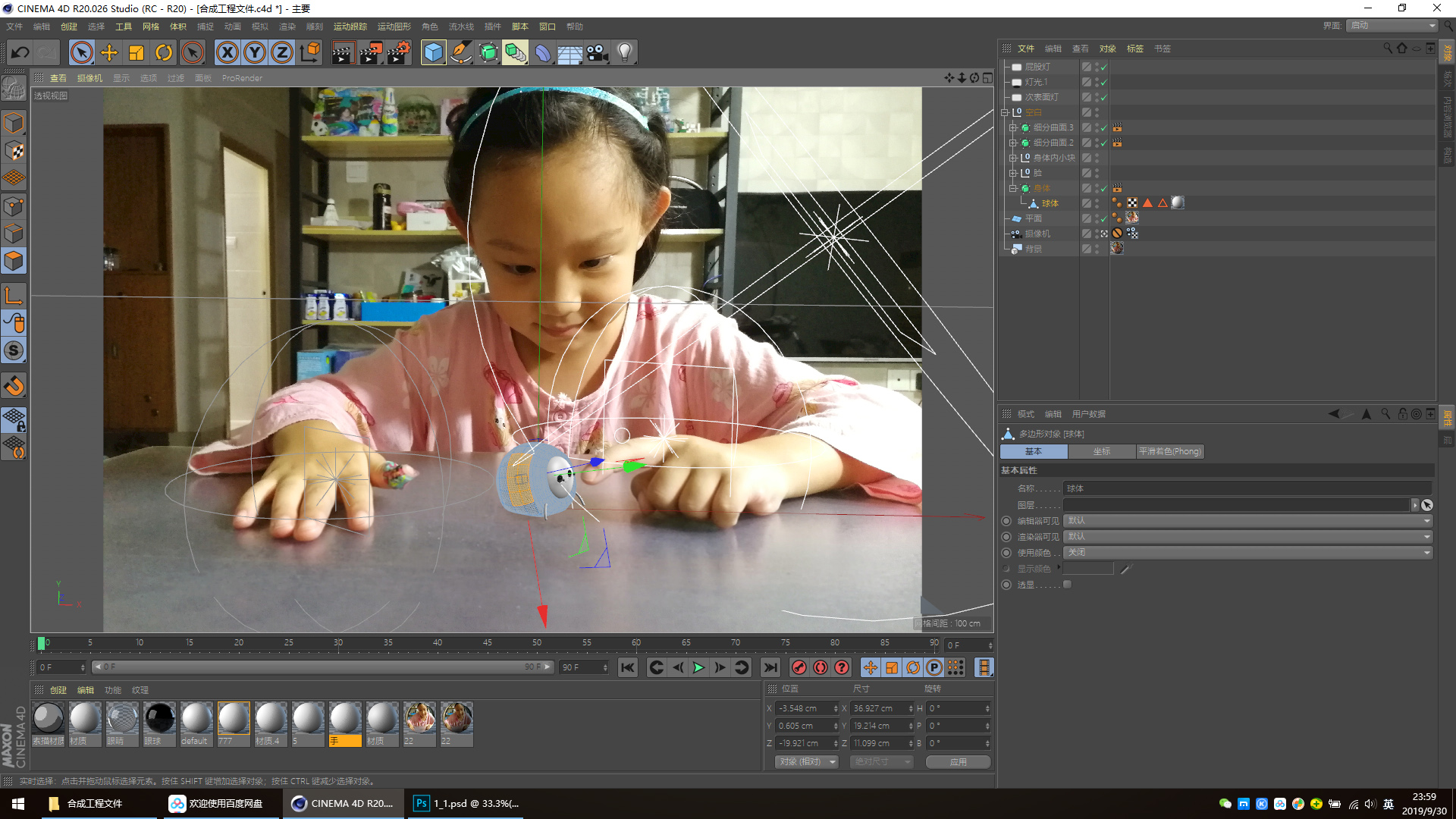Open the Array modeling objects icon
The height and width of the screenshot is (819, 1456).
(516, 52)
